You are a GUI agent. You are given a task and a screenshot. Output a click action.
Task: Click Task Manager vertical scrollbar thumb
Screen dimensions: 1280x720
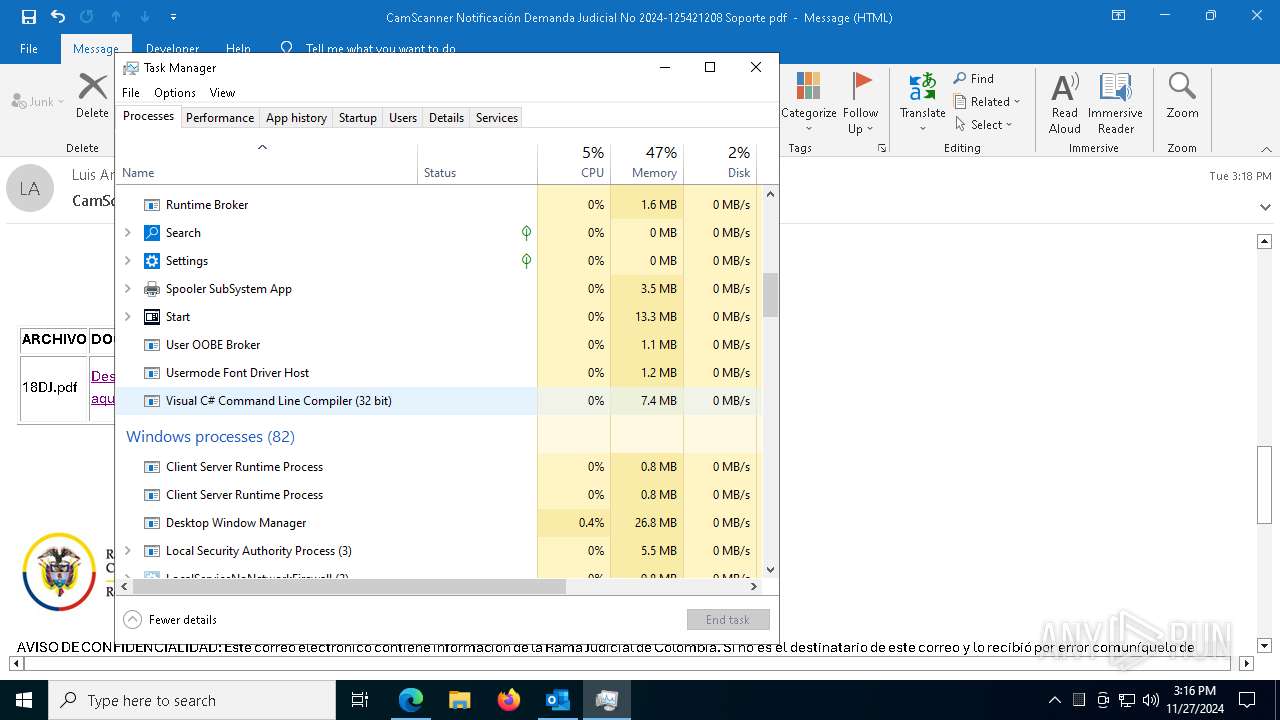[770, 295]
